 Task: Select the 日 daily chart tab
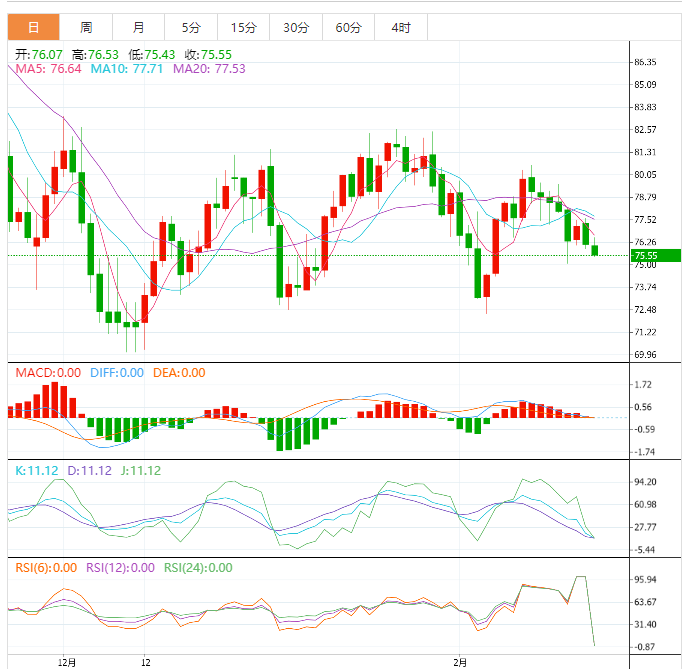[x=33, y=27]
